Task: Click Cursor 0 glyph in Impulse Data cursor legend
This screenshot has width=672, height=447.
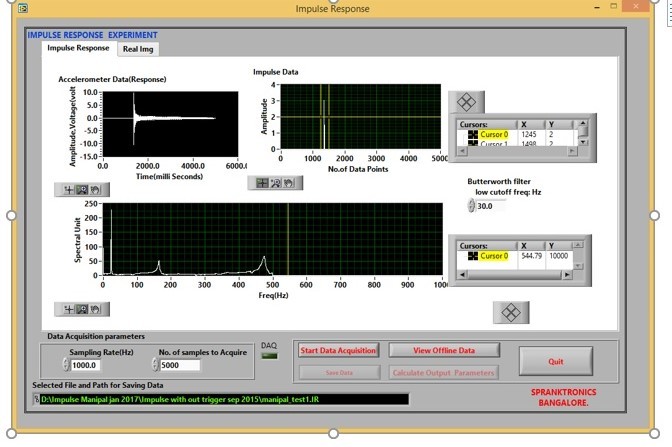Action: coord(473,135)
